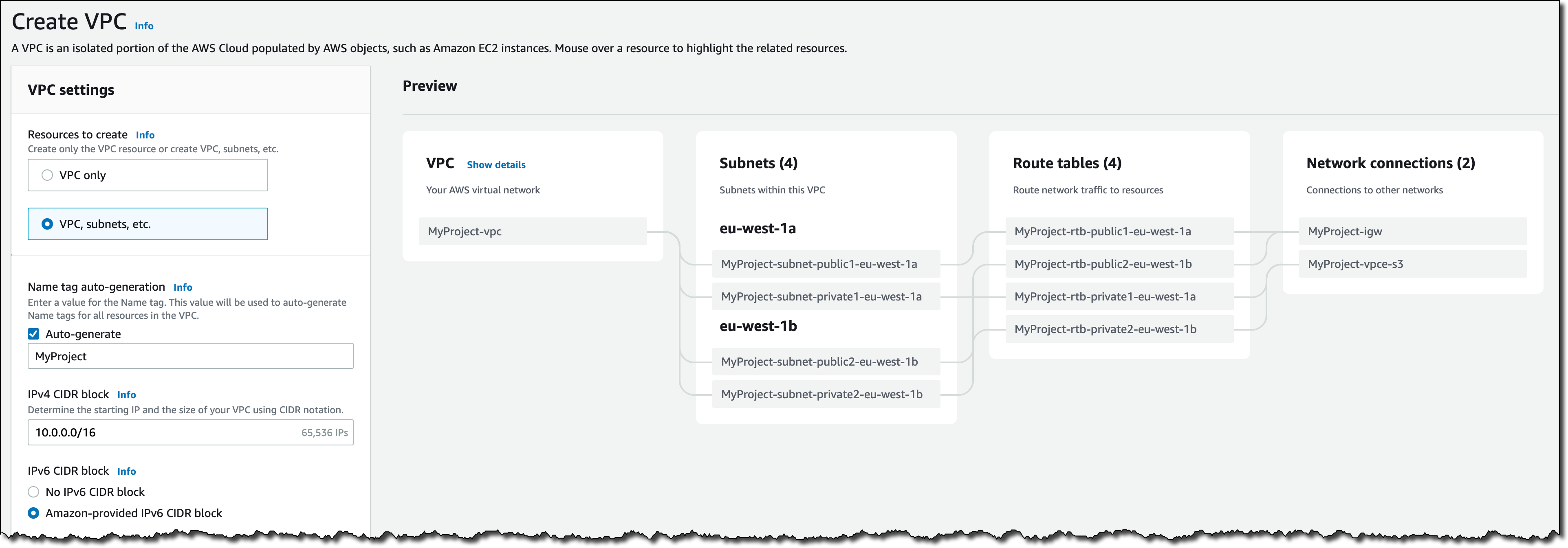This screenshot has width=1568, height=548.
Task: Click the MyProject name tag field
Action: 190,356
